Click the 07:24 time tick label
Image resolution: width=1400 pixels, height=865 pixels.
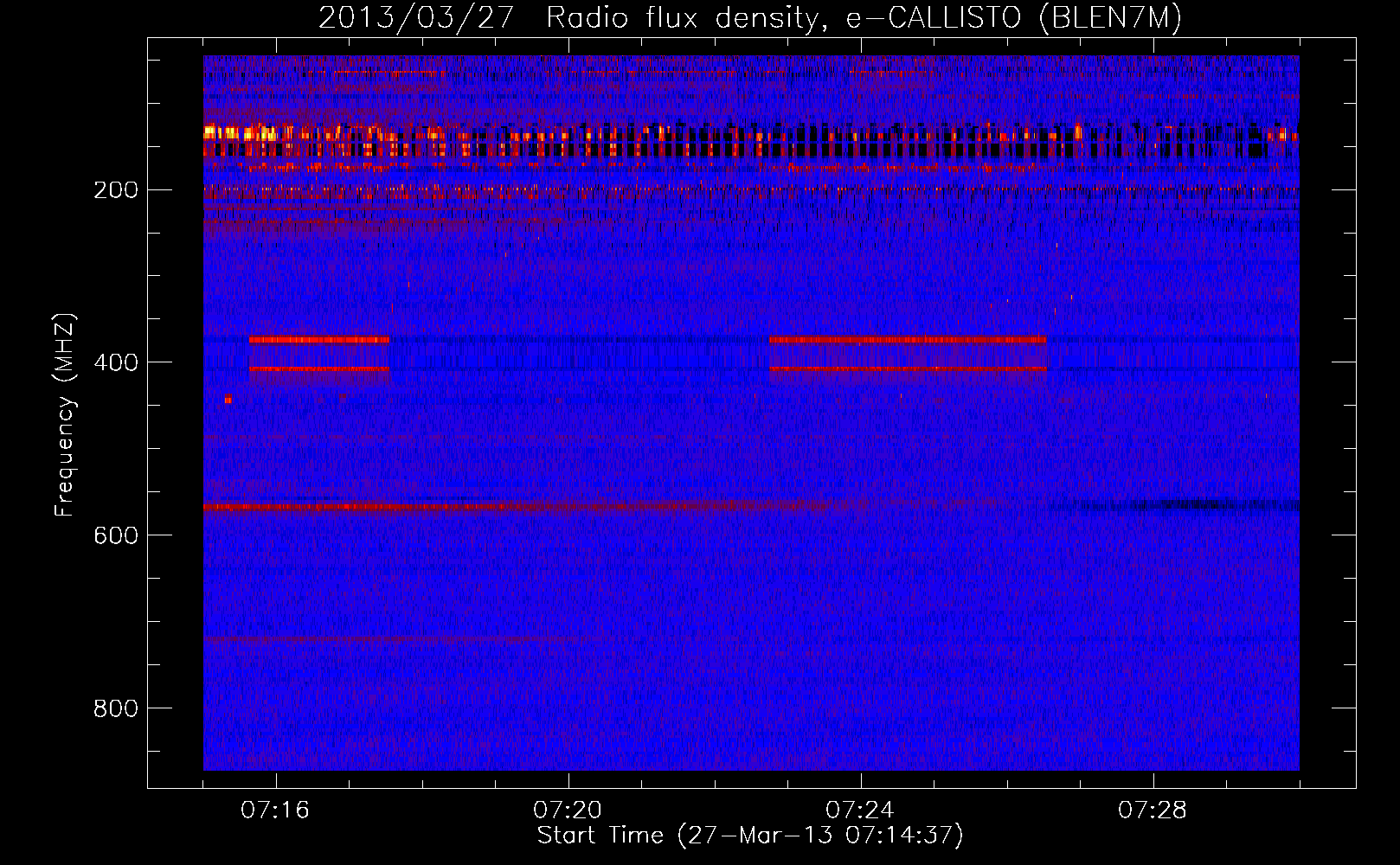860,811
